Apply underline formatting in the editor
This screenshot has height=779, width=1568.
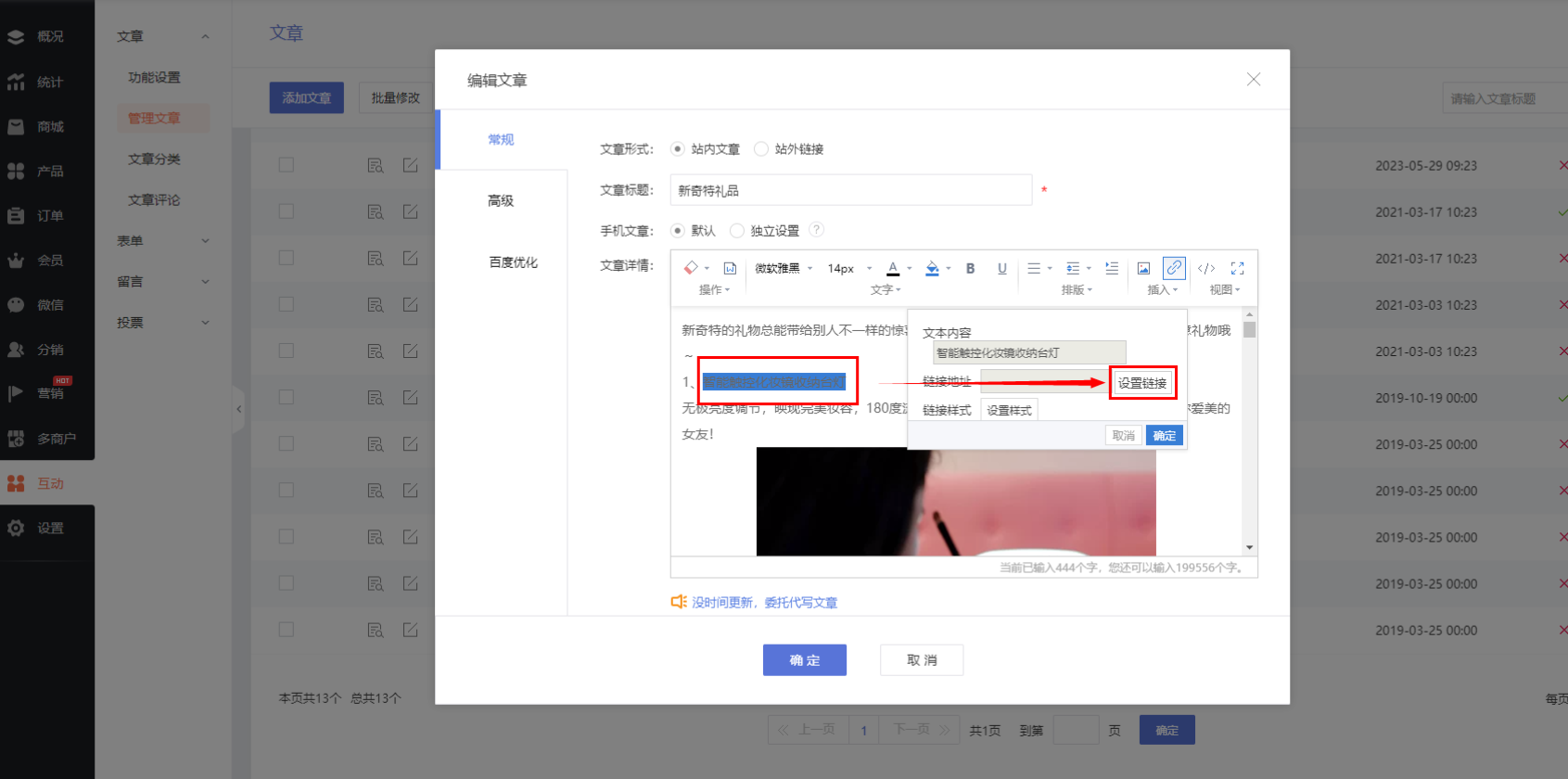click(x=1001, y=268)
